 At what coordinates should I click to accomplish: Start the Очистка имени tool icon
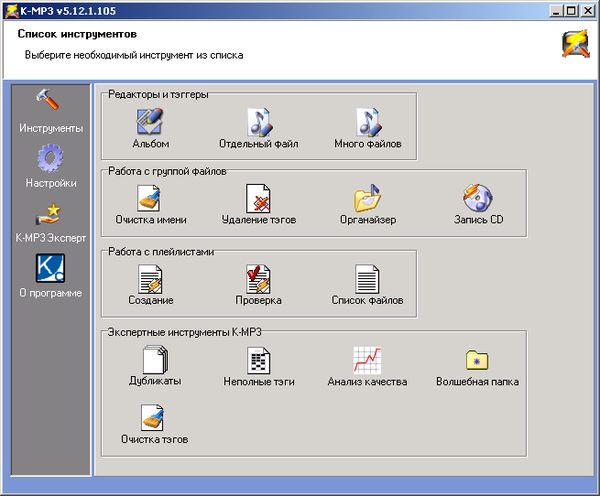click(149, 198)
